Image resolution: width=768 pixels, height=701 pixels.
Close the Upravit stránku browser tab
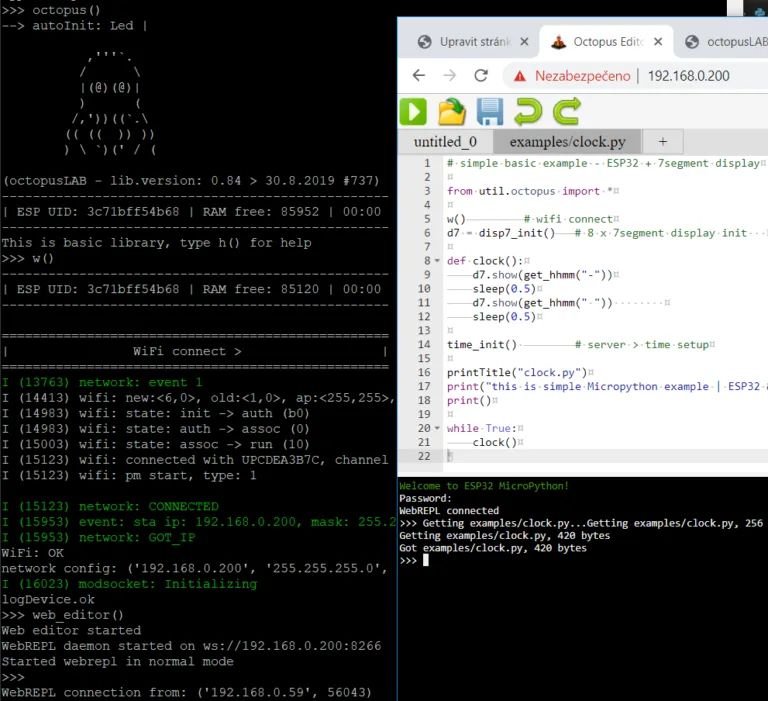click(x=524, y=42)
